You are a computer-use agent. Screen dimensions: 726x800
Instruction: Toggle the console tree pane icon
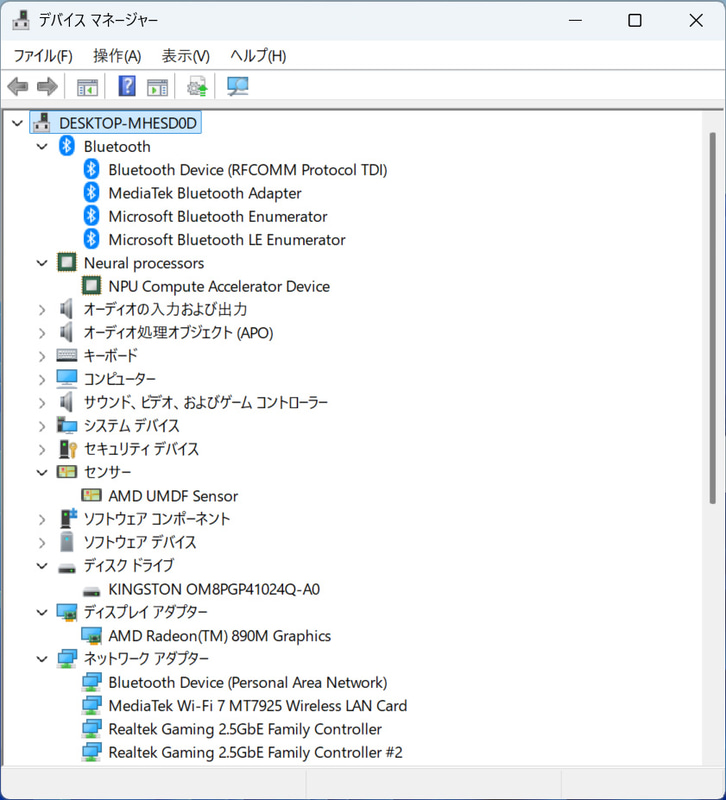tap(87, 87)
